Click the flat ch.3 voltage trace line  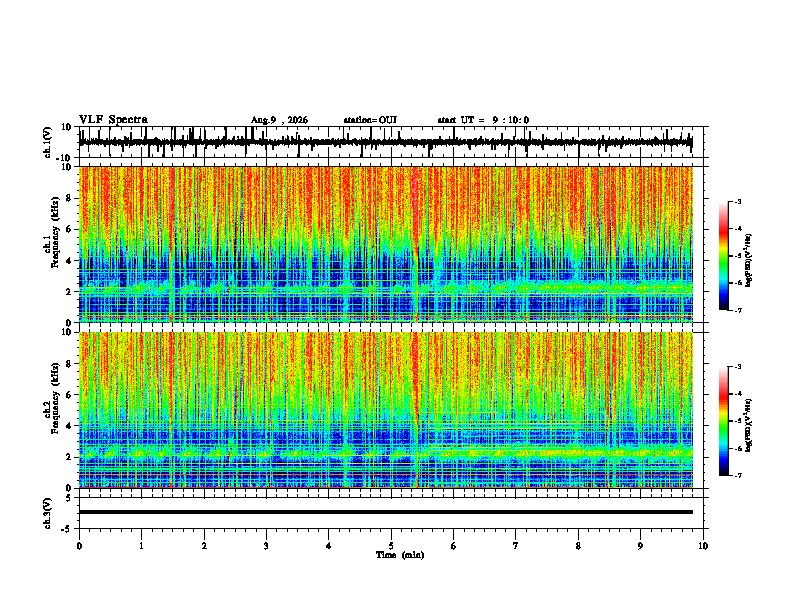385,512
